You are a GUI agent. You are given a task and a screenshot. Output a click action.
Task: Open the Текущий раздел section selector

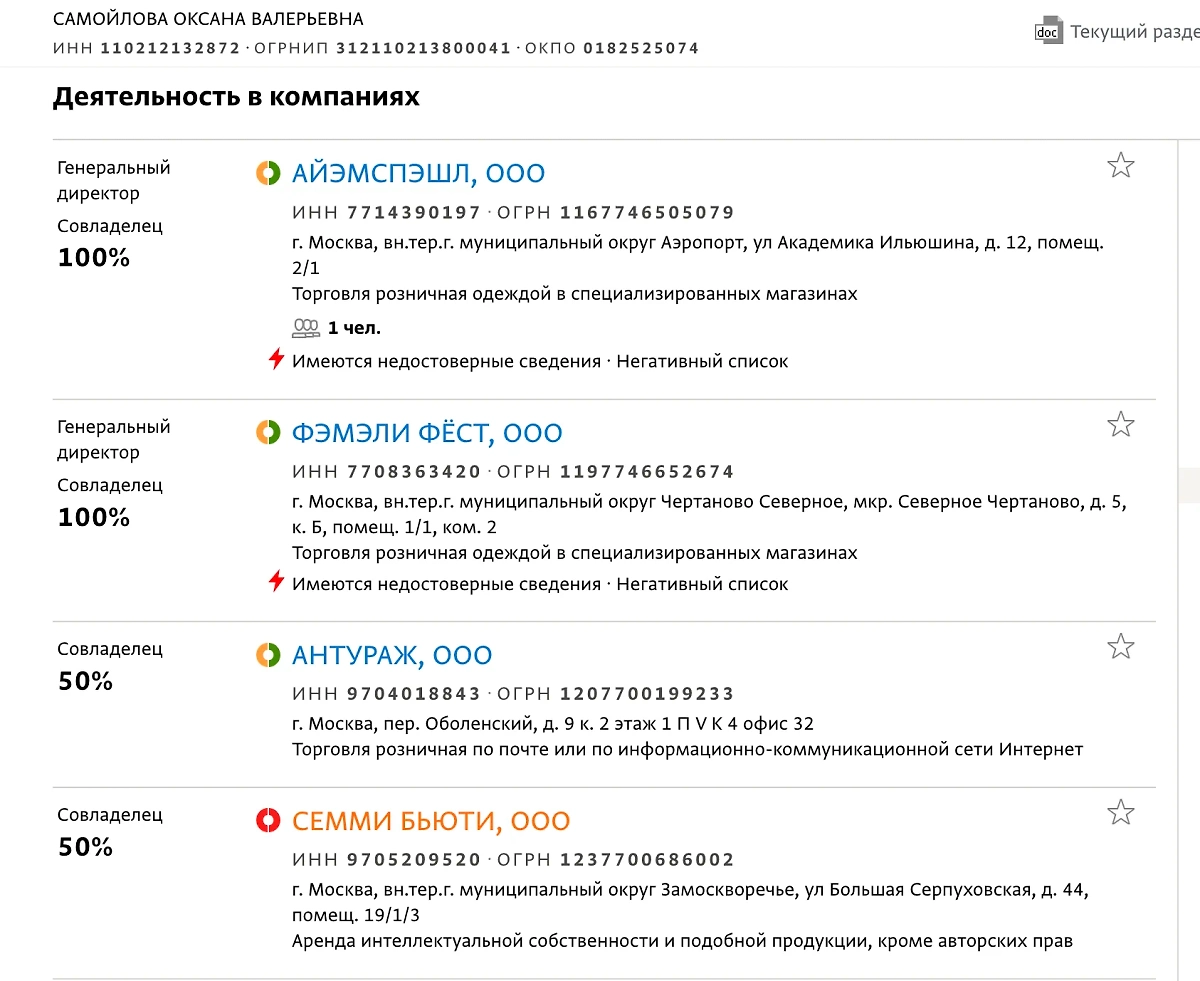point(1135,31)
